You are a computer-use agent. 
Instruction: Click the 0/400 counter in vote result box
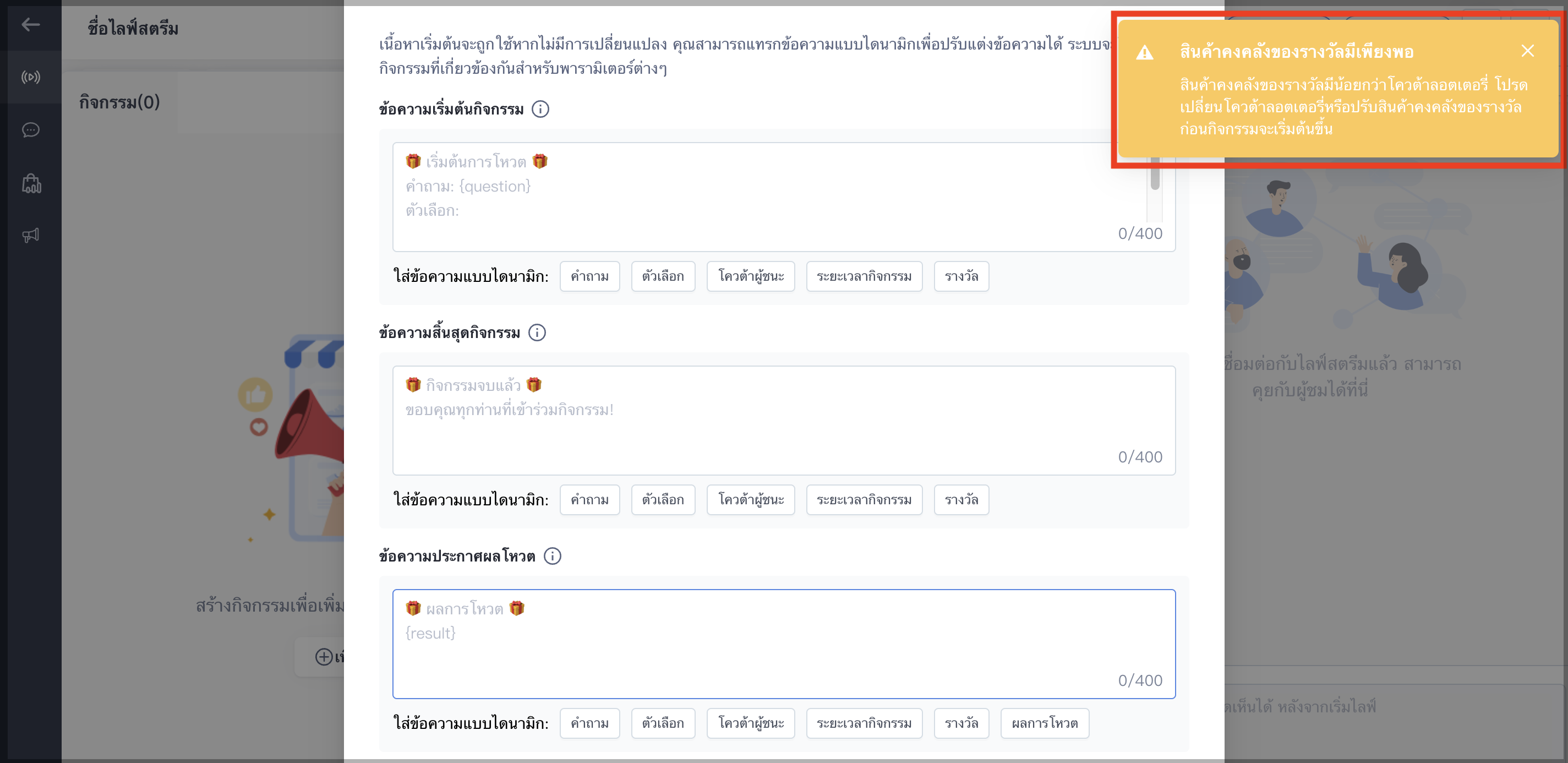click(x=1139, y=680)
